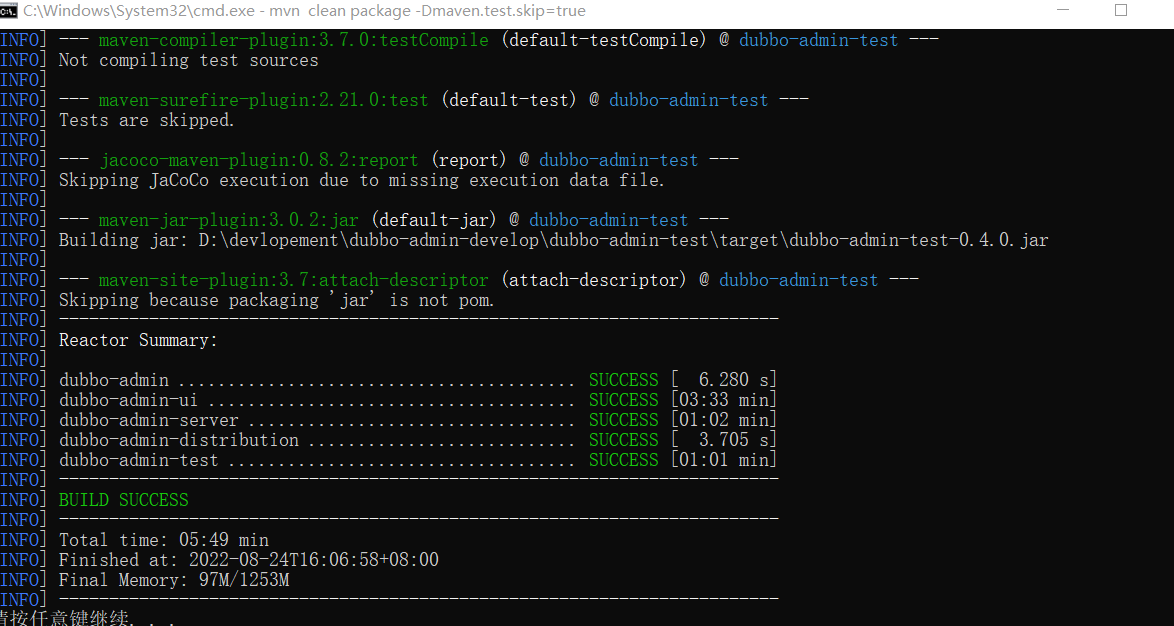Click the Final Memory 97M/1253M line

point(174,580)
